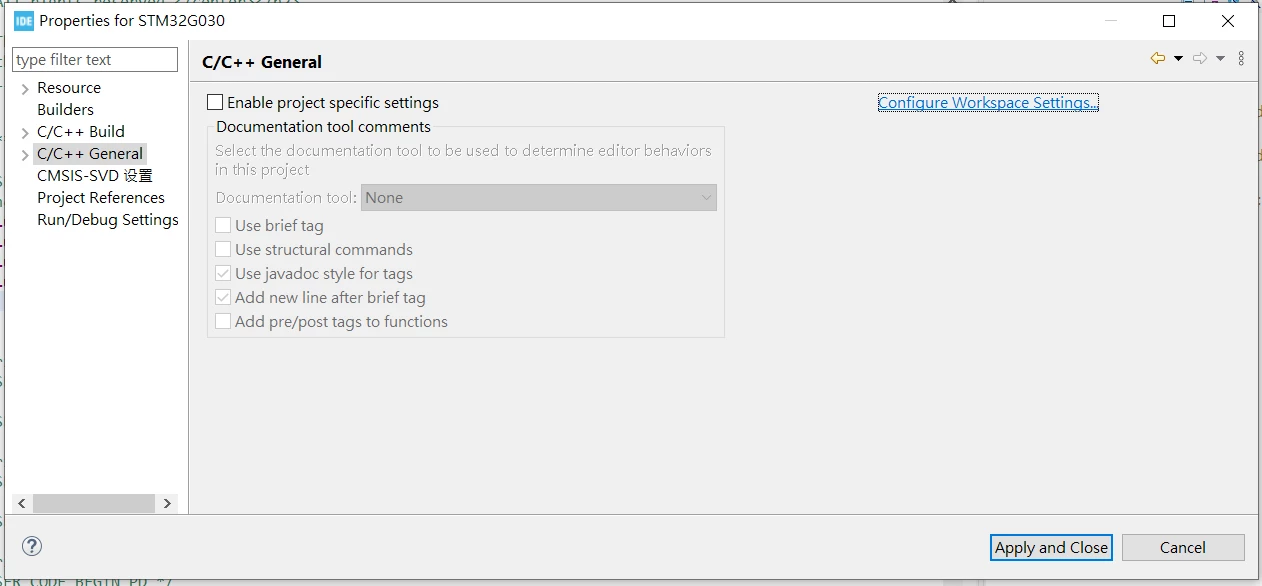Select C/C++ General in the tree

(x=90, y=154)
